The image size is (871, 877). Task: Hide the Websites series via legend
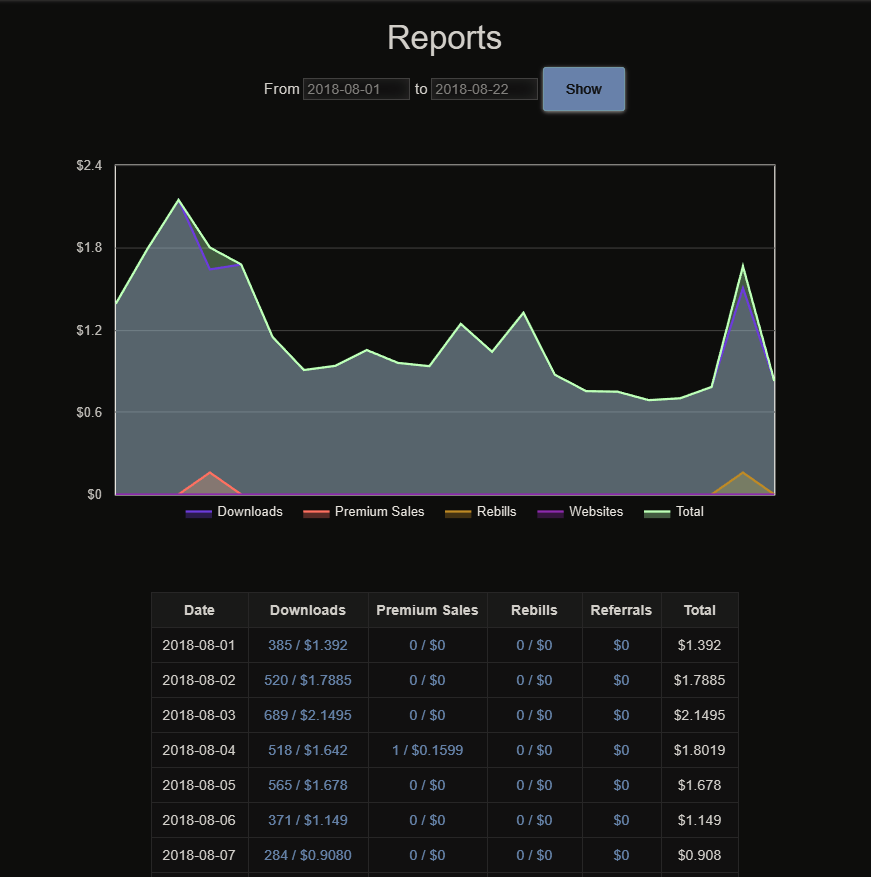tap(595, 512)
